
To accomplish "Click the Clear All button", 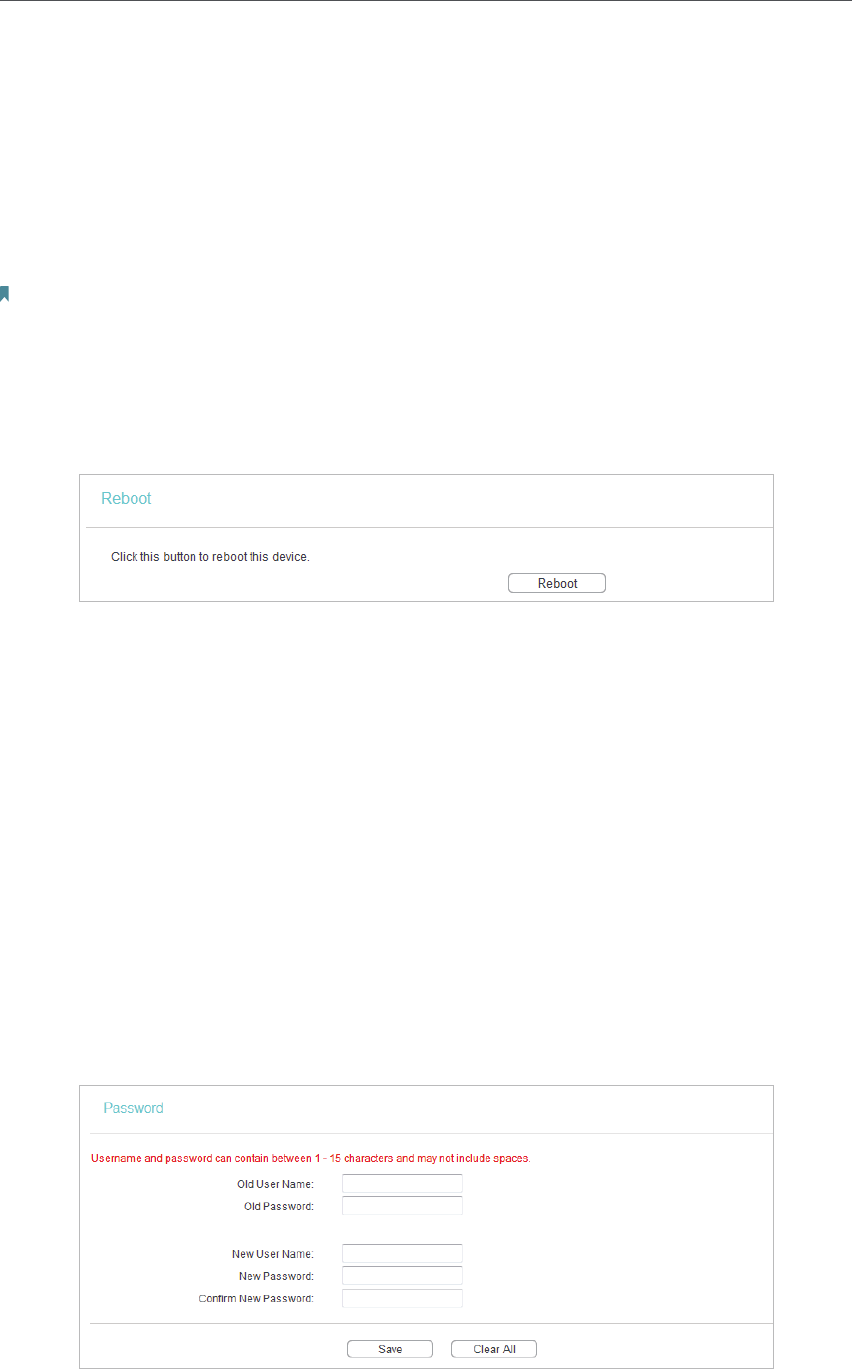I will tap(494, 1349).
